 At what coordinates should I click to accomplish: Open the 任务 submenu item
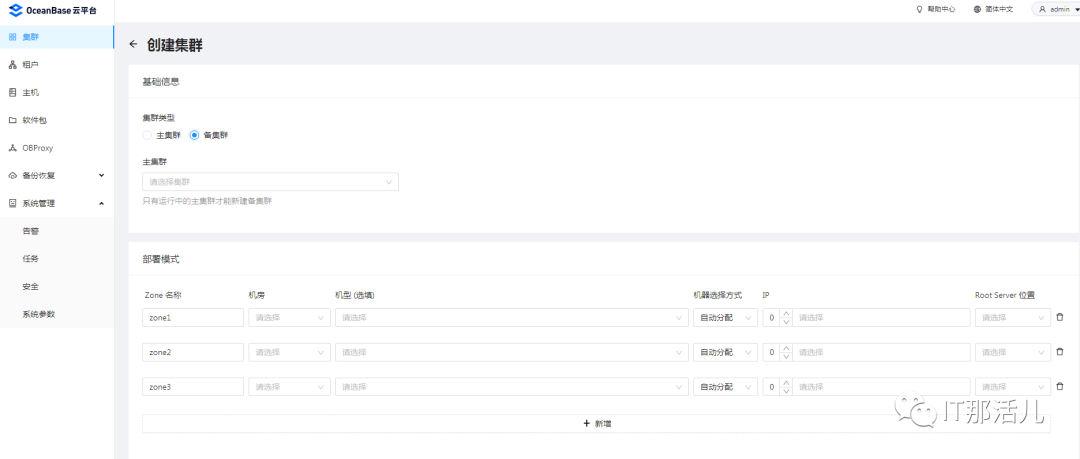tap(56, 258)
